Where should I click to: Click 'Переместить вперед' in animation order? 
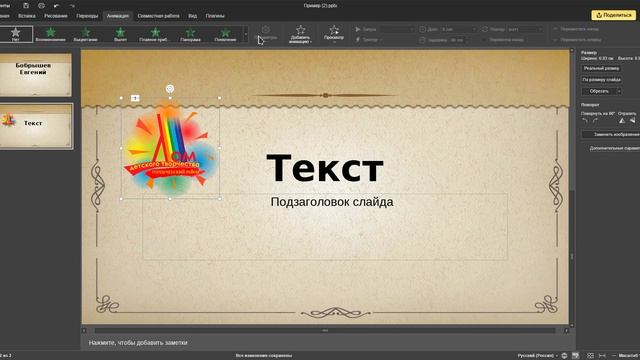(x=578, y=40)
